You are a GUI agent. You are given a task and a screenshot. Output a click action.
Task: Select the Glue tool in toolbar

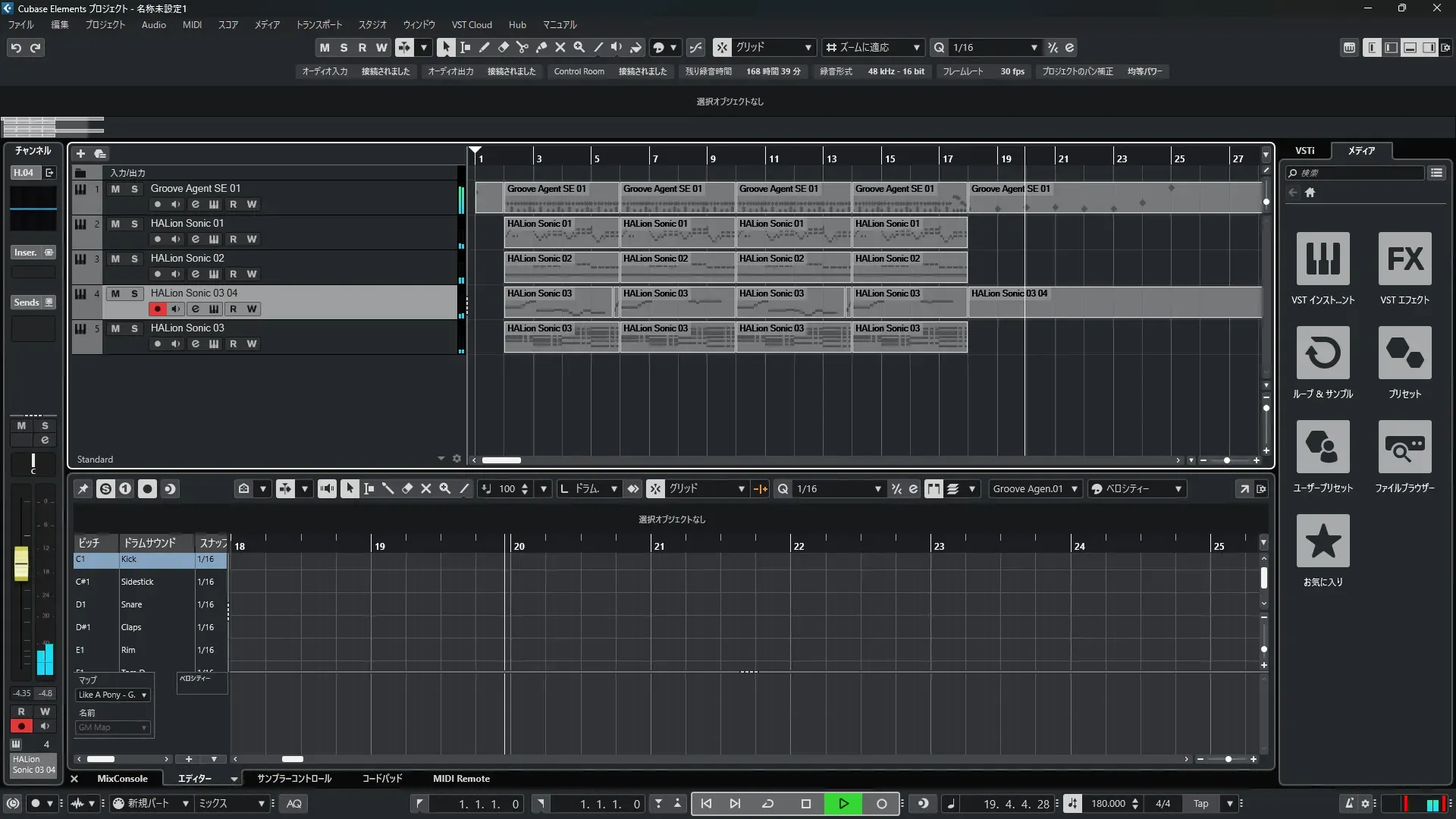(x=541, y=47)
